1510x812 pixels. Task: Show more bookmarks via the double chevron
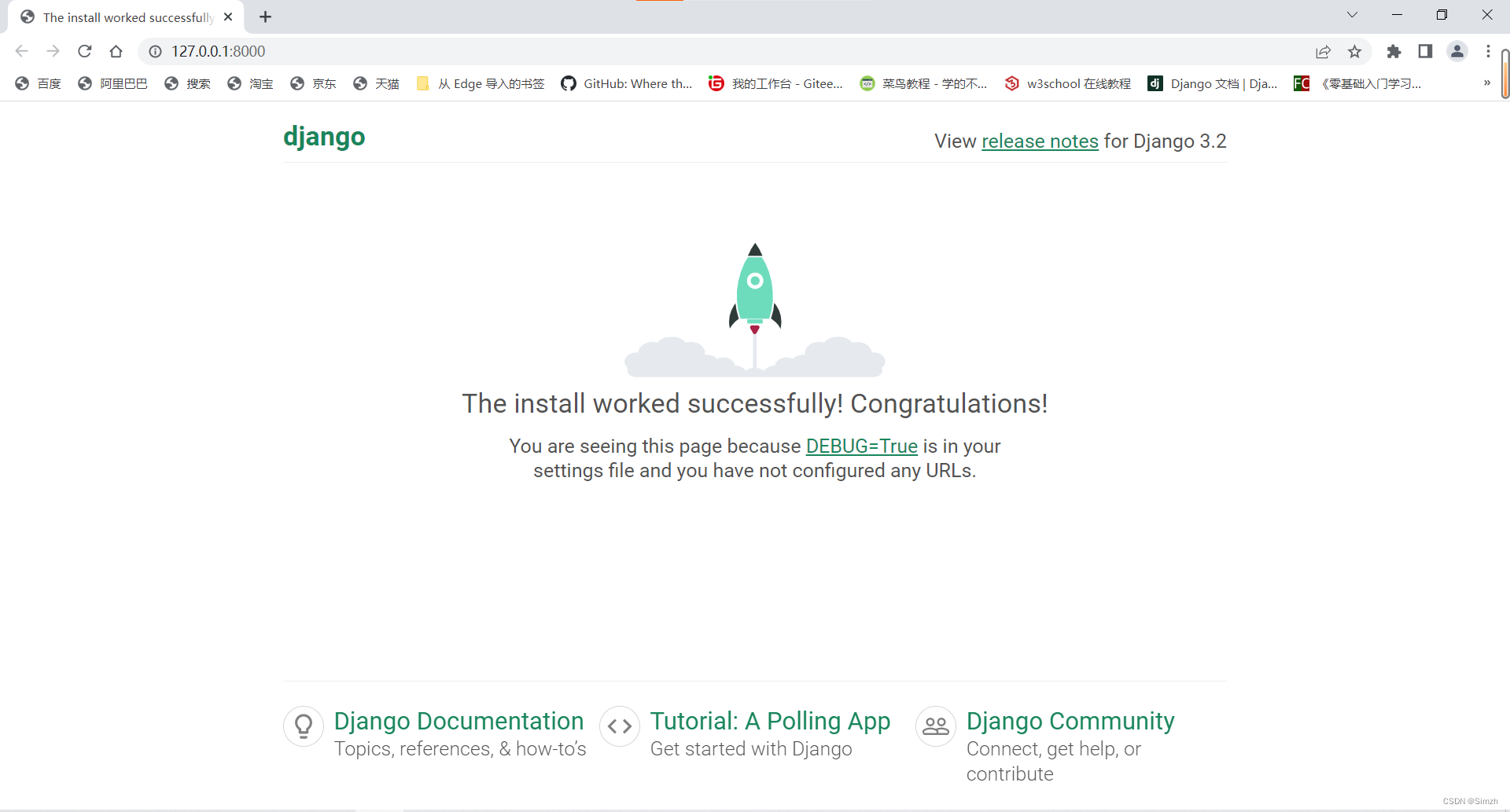(x=1486, y=83)
